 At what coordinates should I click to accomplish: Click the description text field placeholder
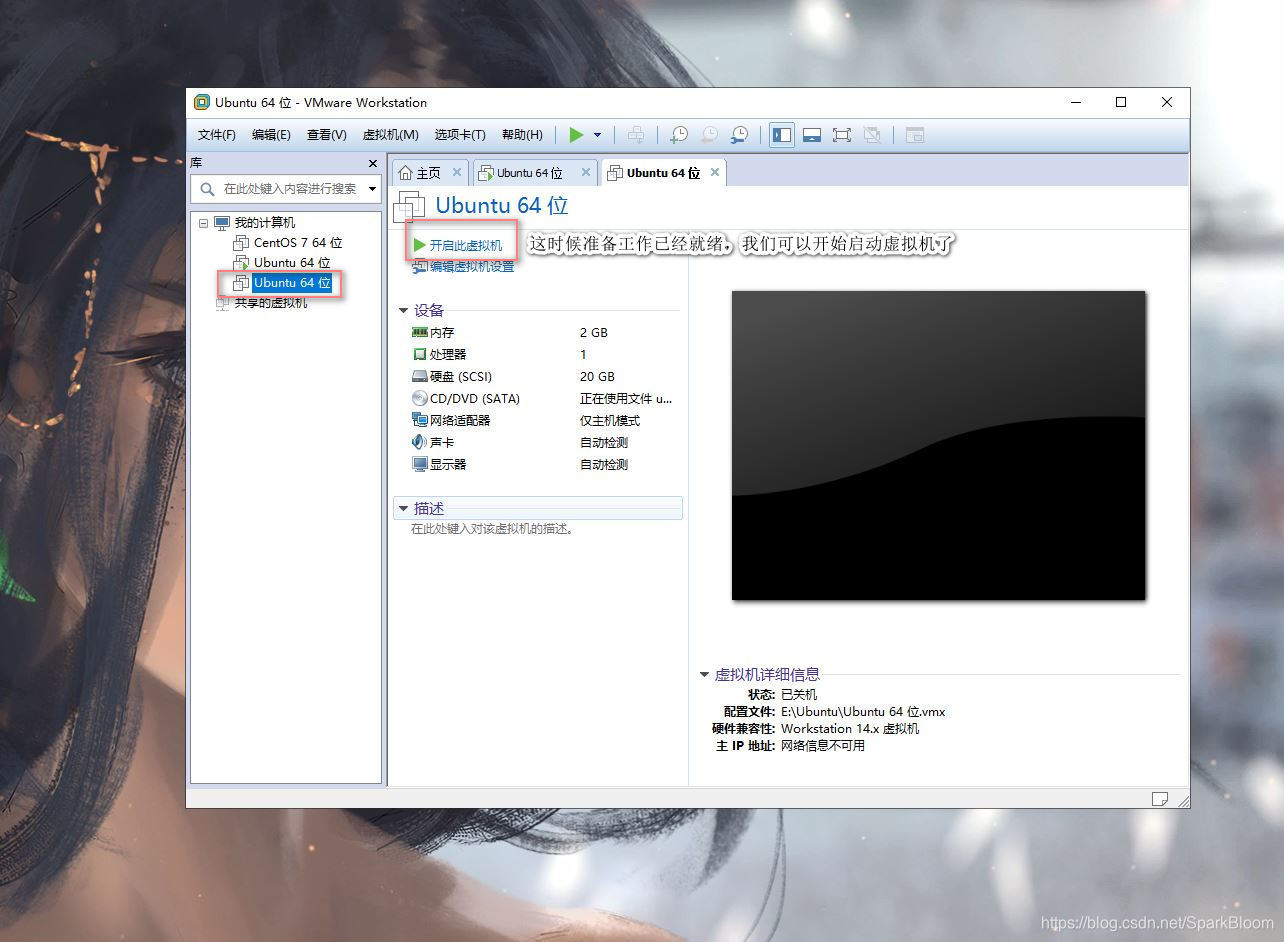(494, 529)
